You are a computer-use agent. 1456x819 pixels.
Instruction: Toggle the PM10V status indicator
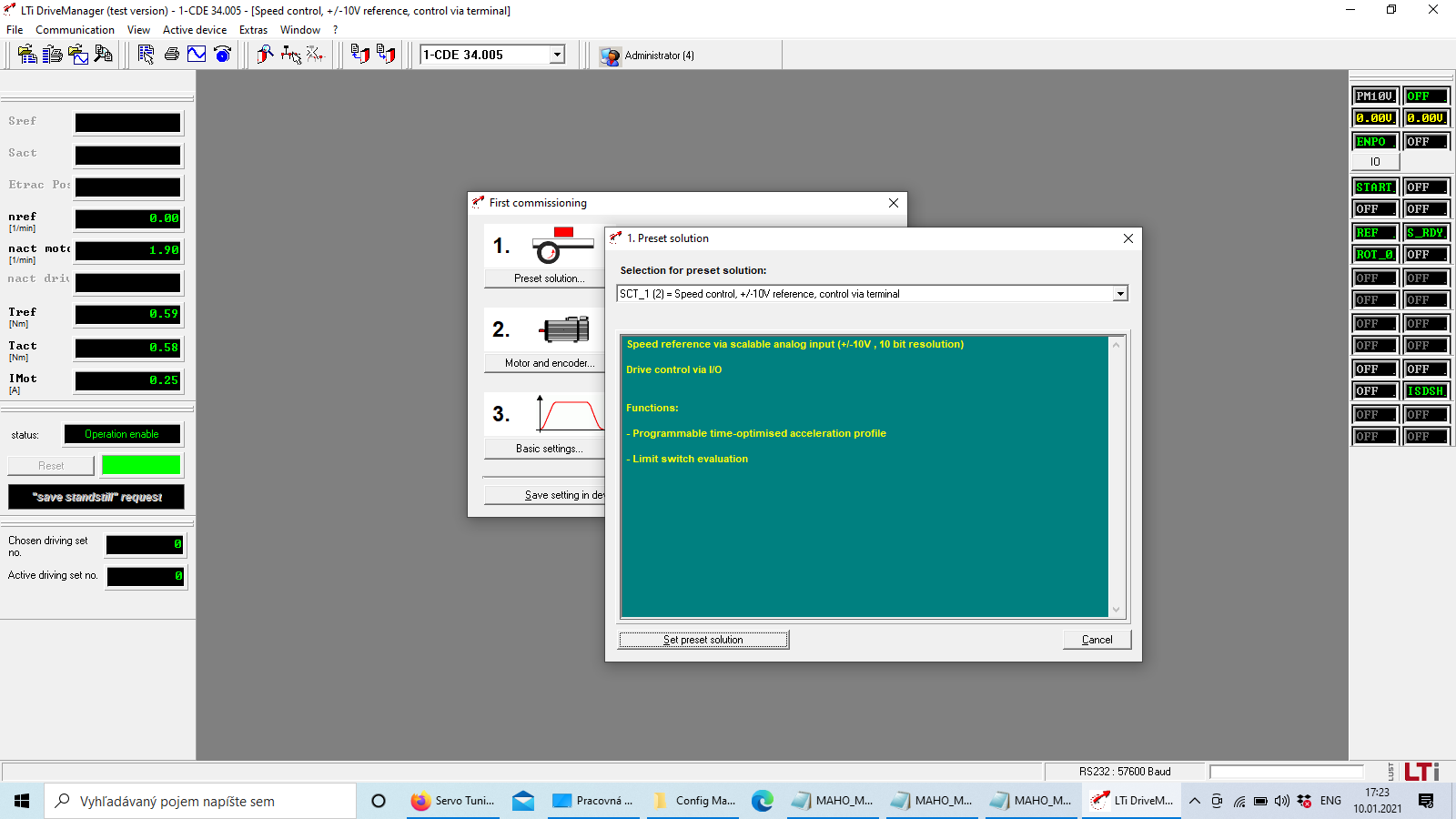(1374, 96)
